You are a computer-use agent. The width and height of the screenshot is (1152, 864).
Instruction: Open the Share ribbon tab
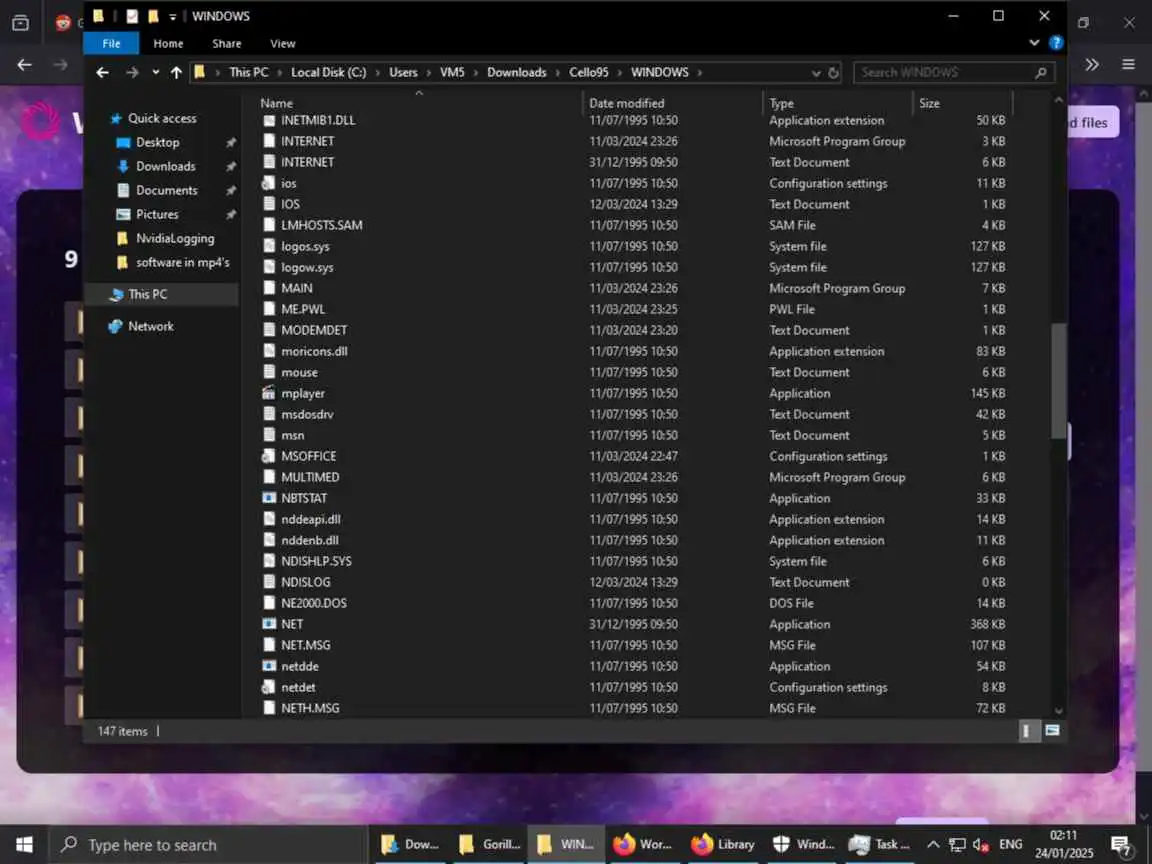(x=226, y=43)
